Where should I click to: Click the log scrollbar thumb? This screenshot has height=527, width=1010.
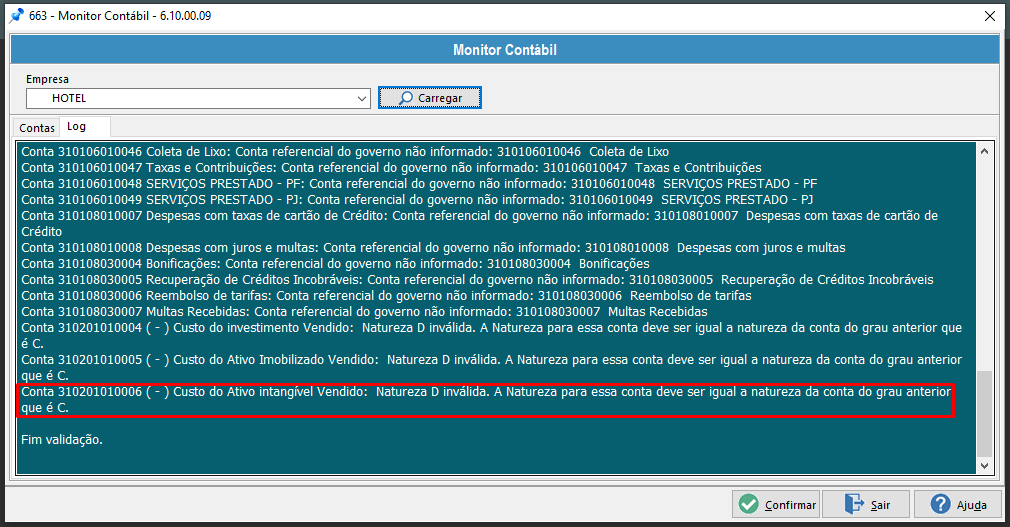click(x=984, y=414)
